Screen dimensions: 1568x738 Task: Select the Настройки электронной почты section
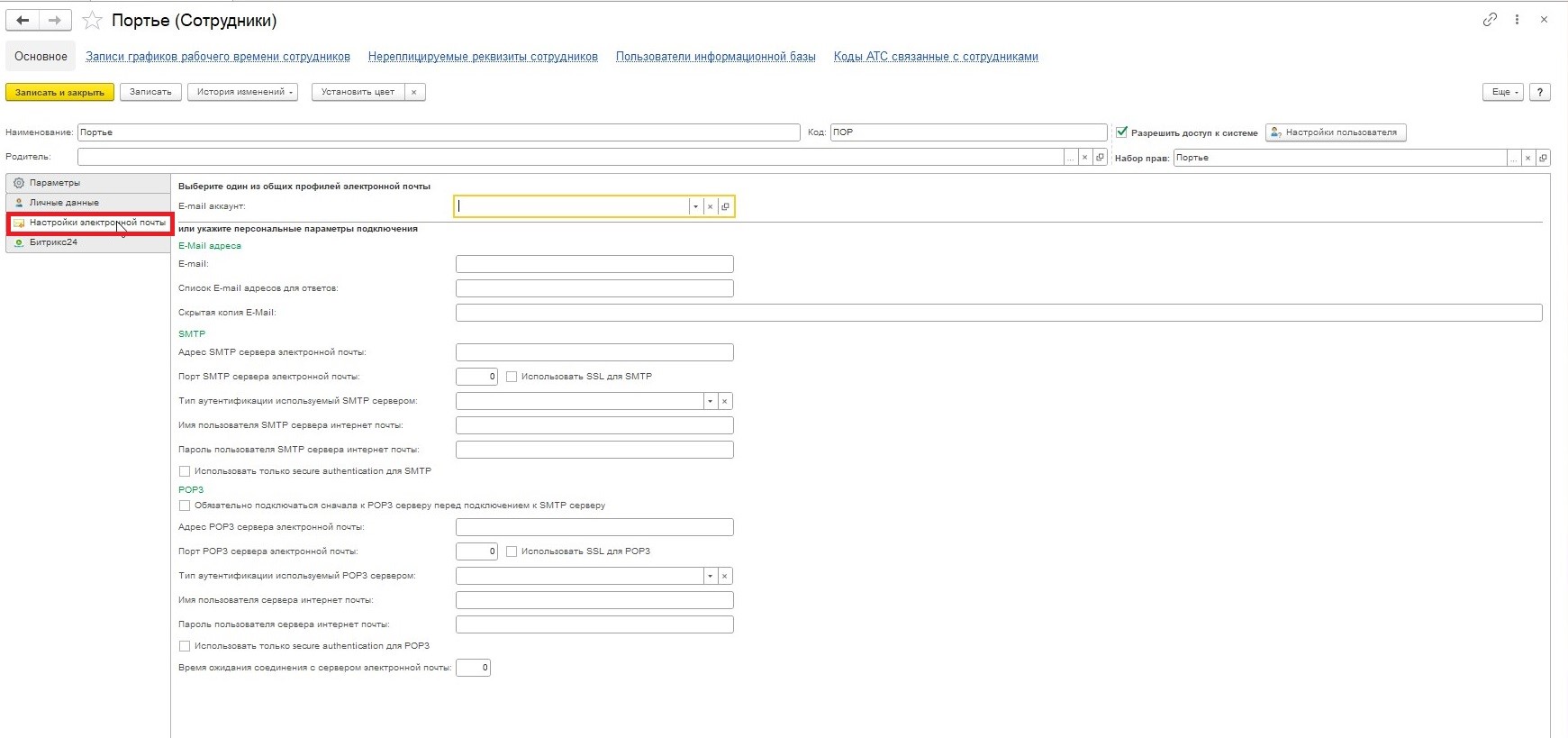[88, 223]
